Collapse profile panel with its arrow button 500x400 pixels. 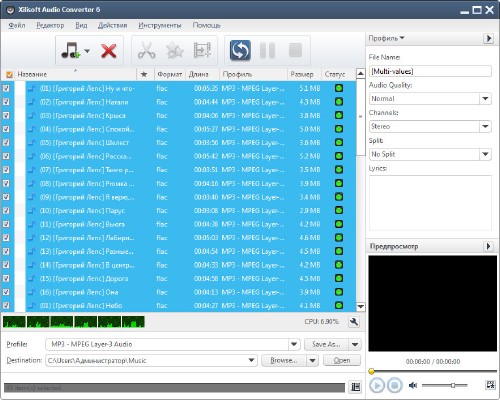coord(489,38)
